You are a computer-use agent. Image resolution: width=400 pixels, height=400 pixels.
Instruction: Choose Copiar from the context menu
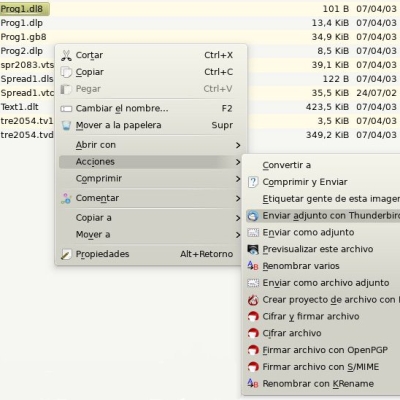click(151, 72)
